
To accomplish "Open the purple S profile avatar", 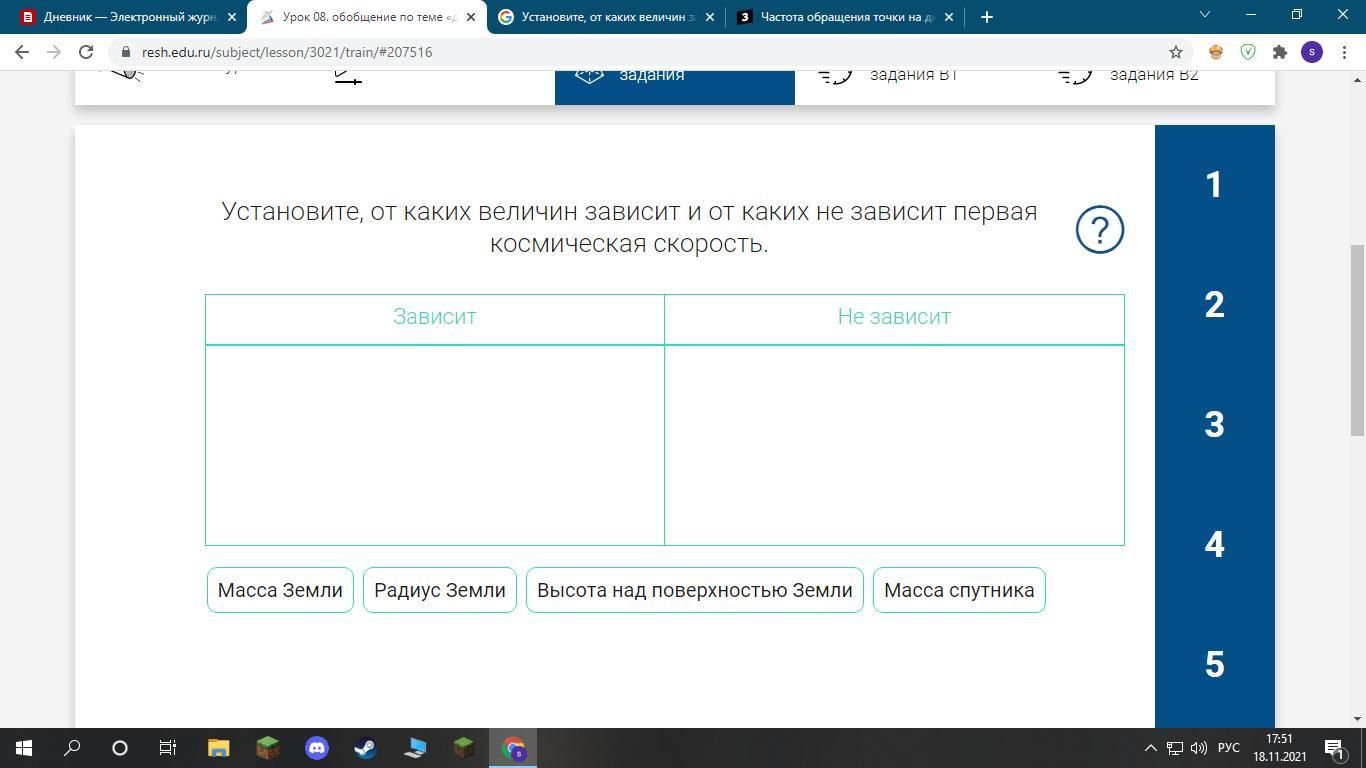I will coord(1312,52).
